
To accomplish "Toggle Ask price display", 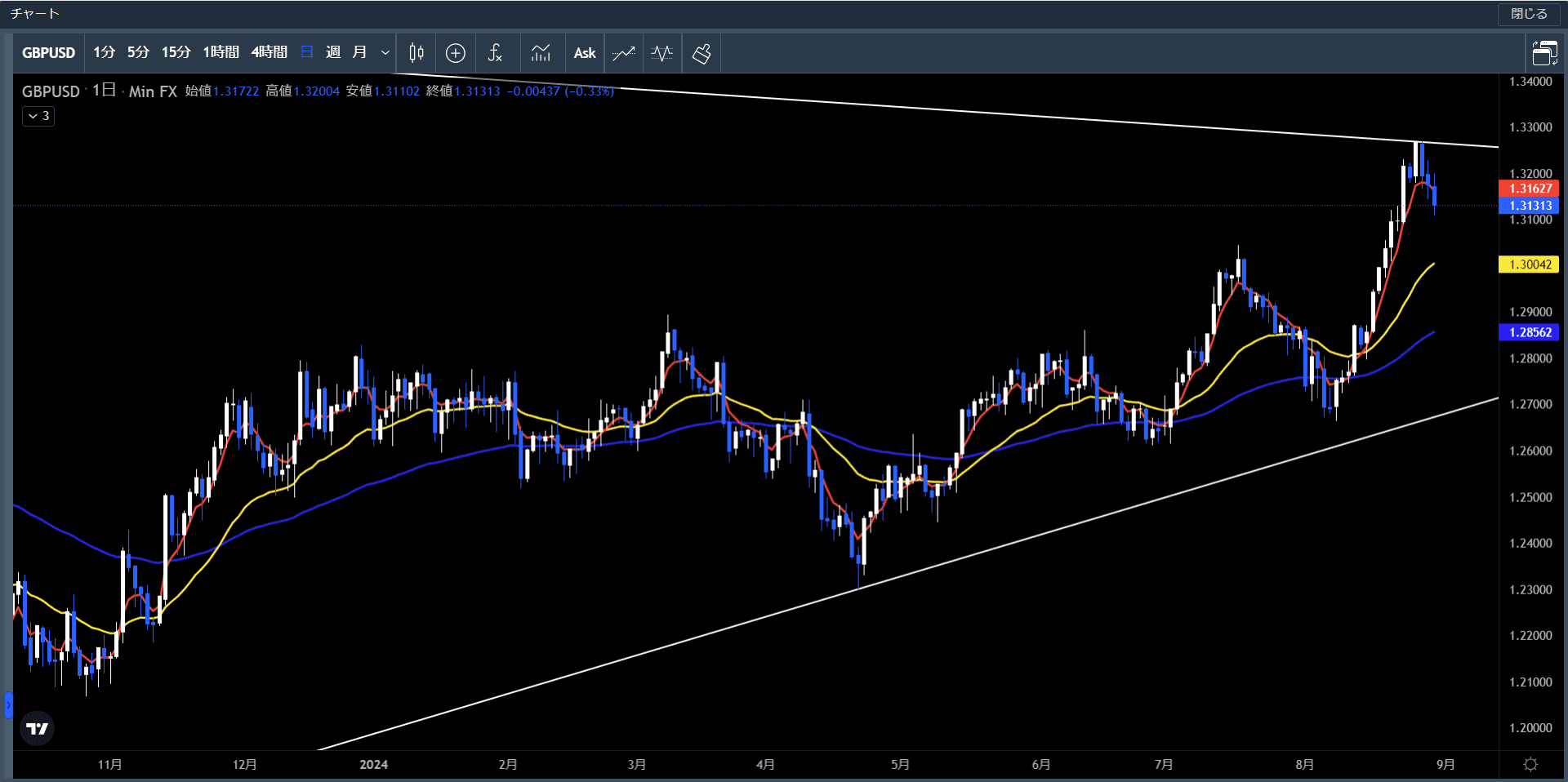I will click(x=585, y=53).
